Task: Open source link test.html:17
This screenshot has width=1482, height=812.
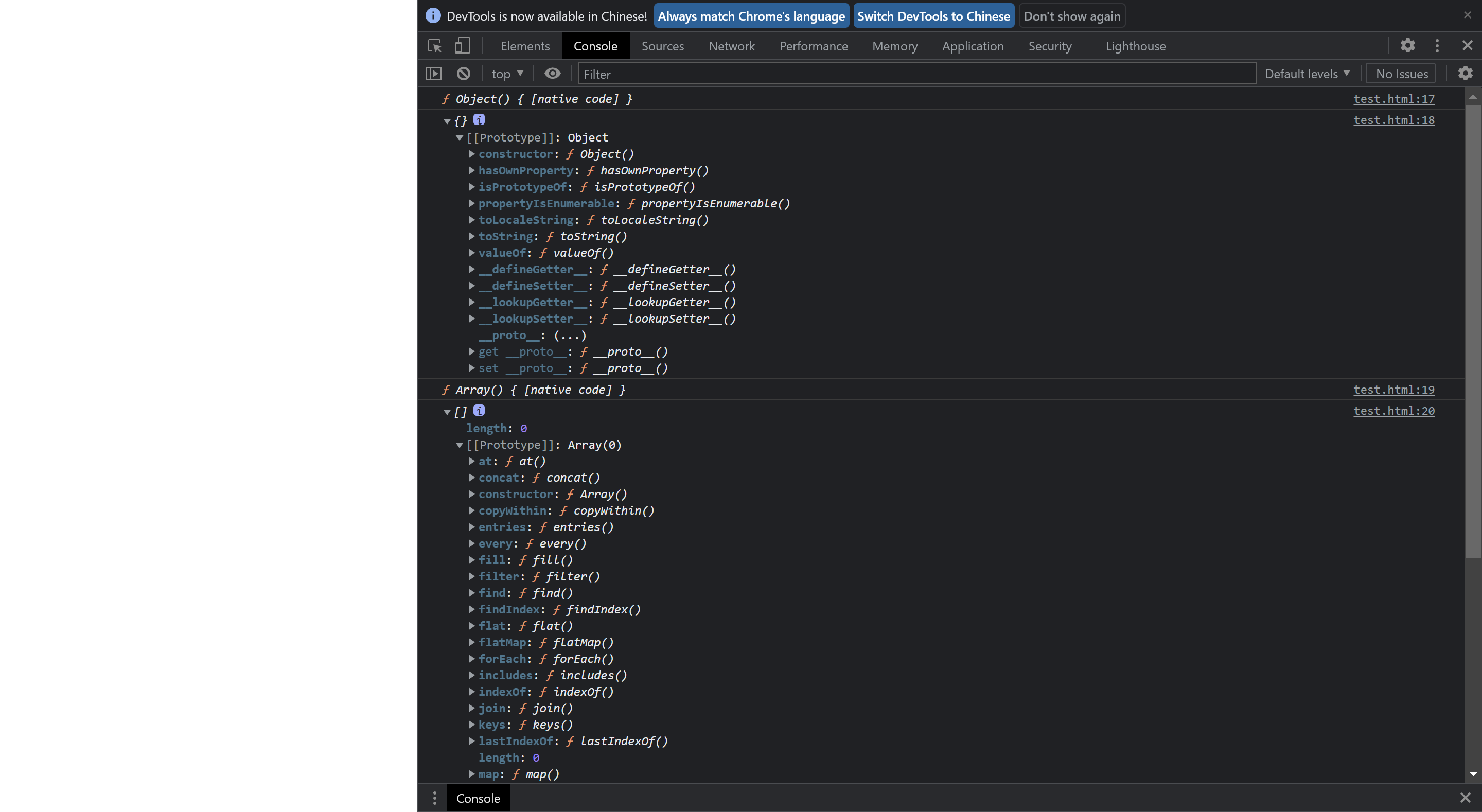Action: (1393, 99)
